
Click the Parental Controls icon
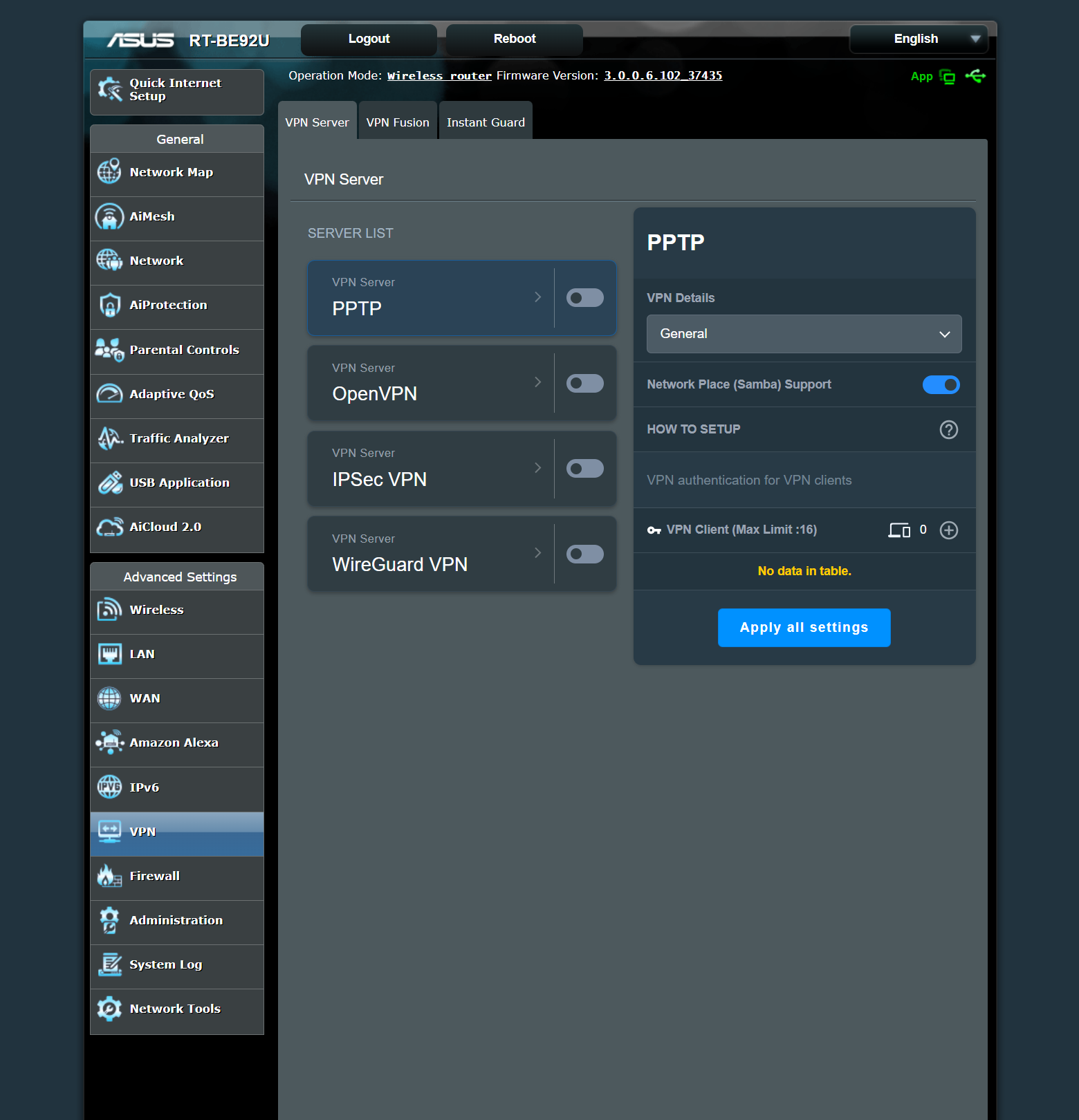tap(109, 350)
